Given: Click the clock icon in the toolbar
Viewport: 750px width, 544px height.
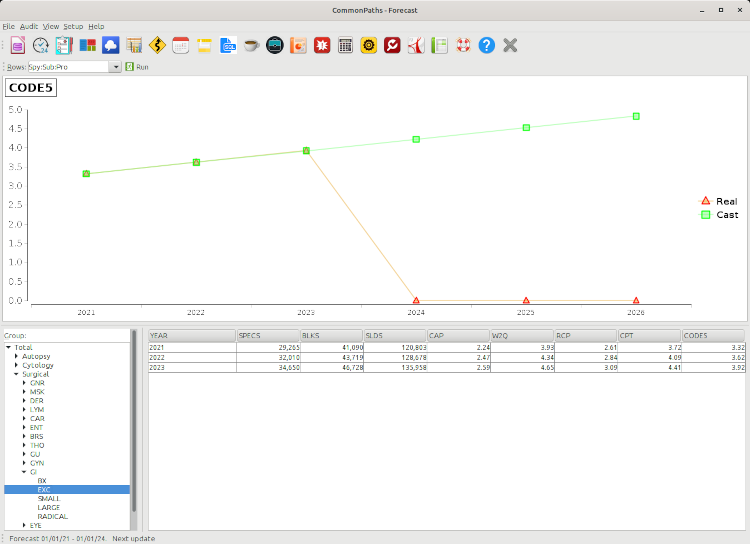Looking at the screenshot, I should point(40,45).
